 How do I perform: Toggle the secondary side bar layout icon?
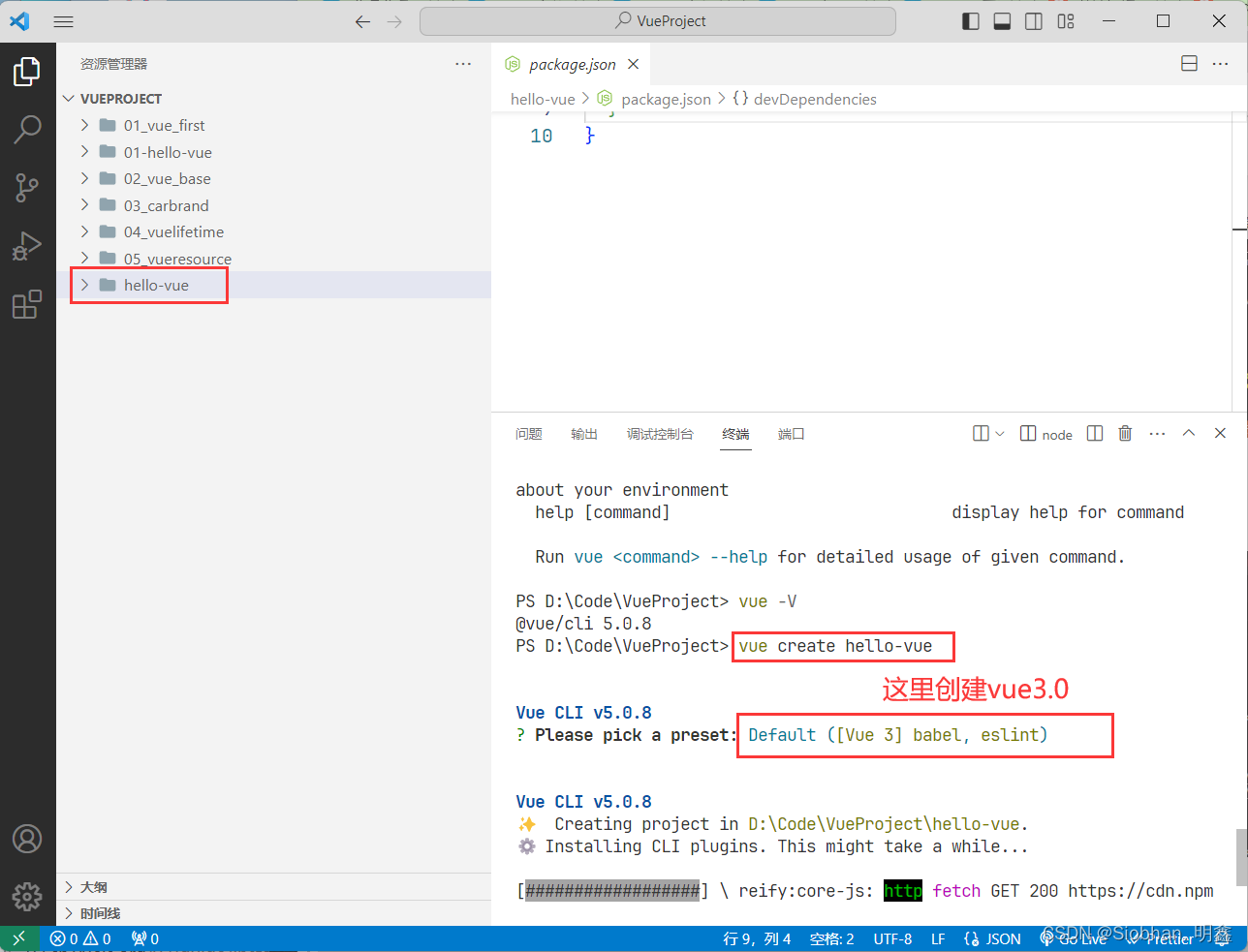click(1034, 21)
